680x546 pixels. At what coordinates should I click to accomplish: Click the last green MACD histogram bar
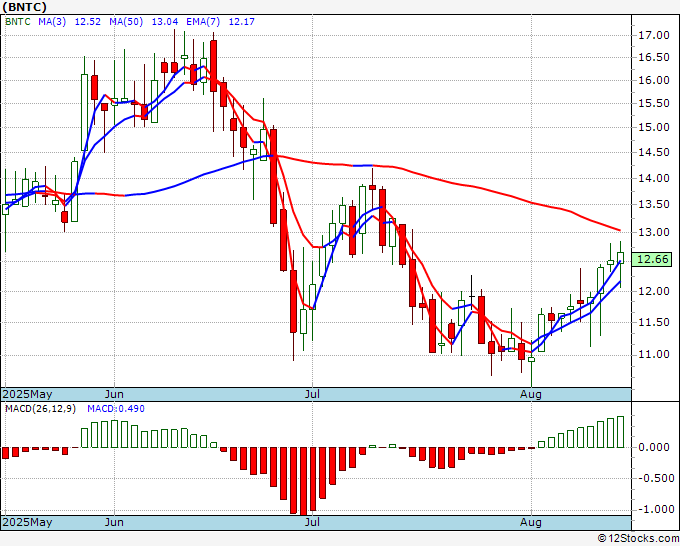point(620,432)
